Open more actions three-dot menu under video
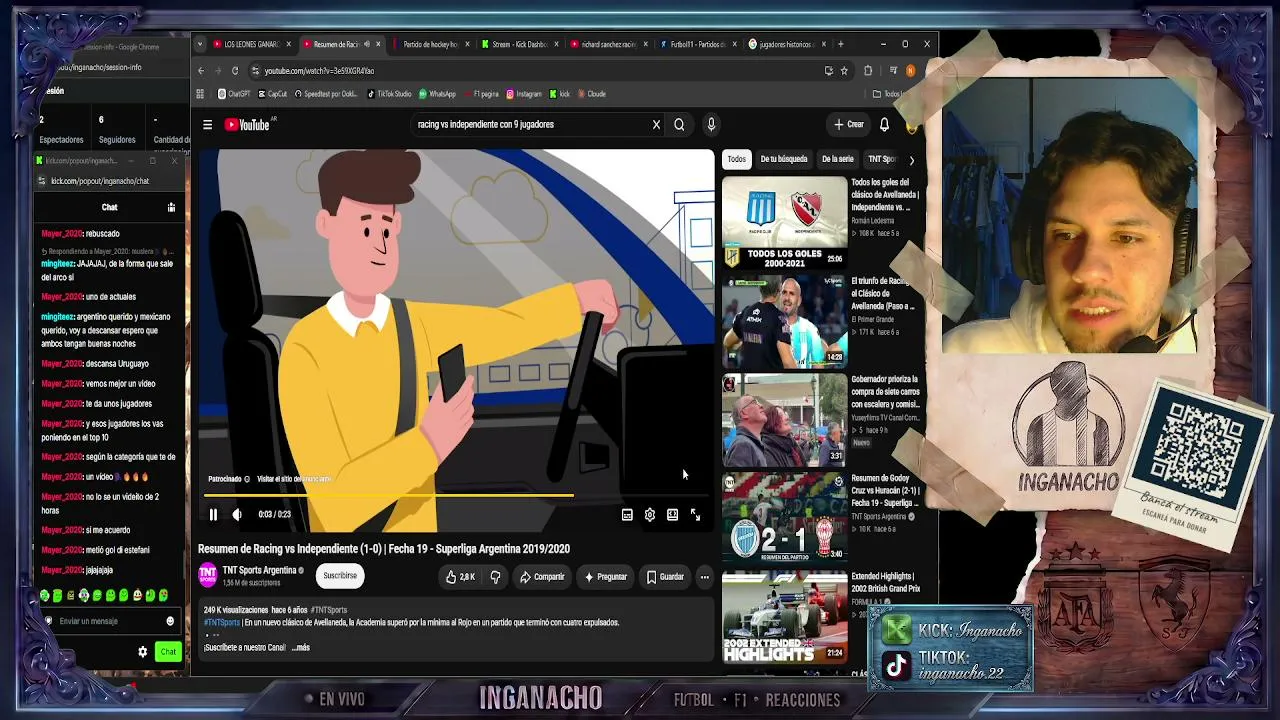Screen dimensions: 1280x720 click(704, 577)
